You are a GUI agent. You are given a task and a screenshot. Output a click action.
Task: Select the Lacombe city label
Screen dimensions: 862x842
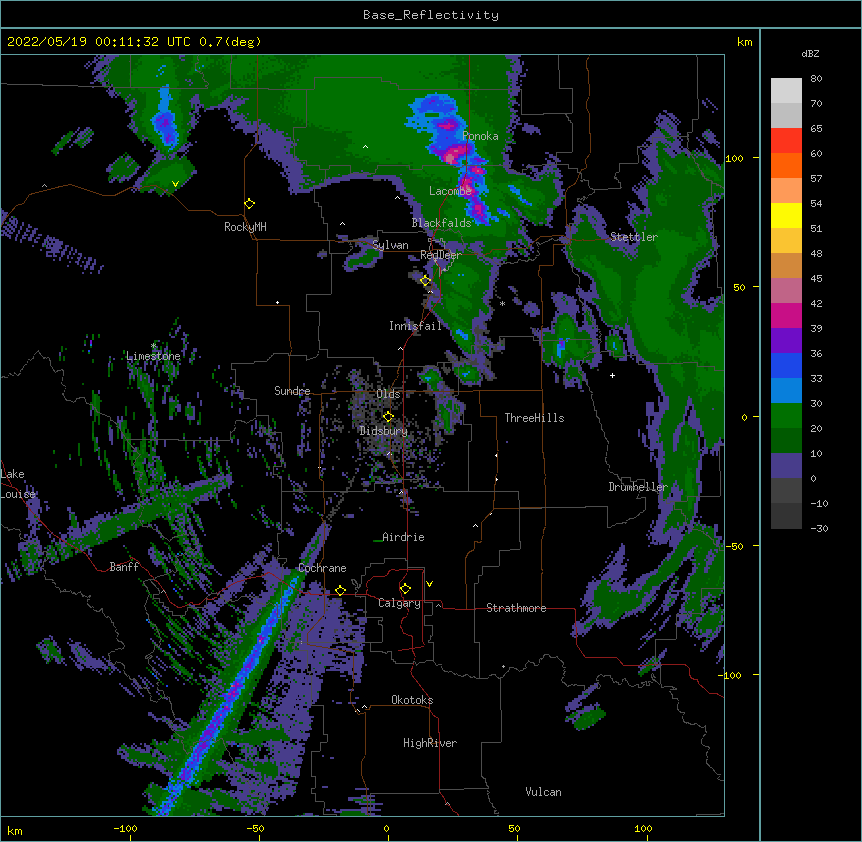(450, 191)
